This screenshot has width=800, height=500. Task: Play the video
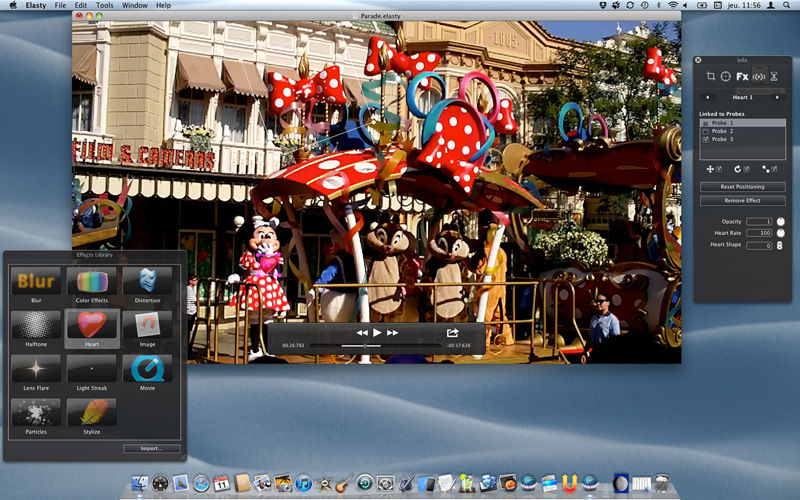pyautogui.click(x=377, y=333)
